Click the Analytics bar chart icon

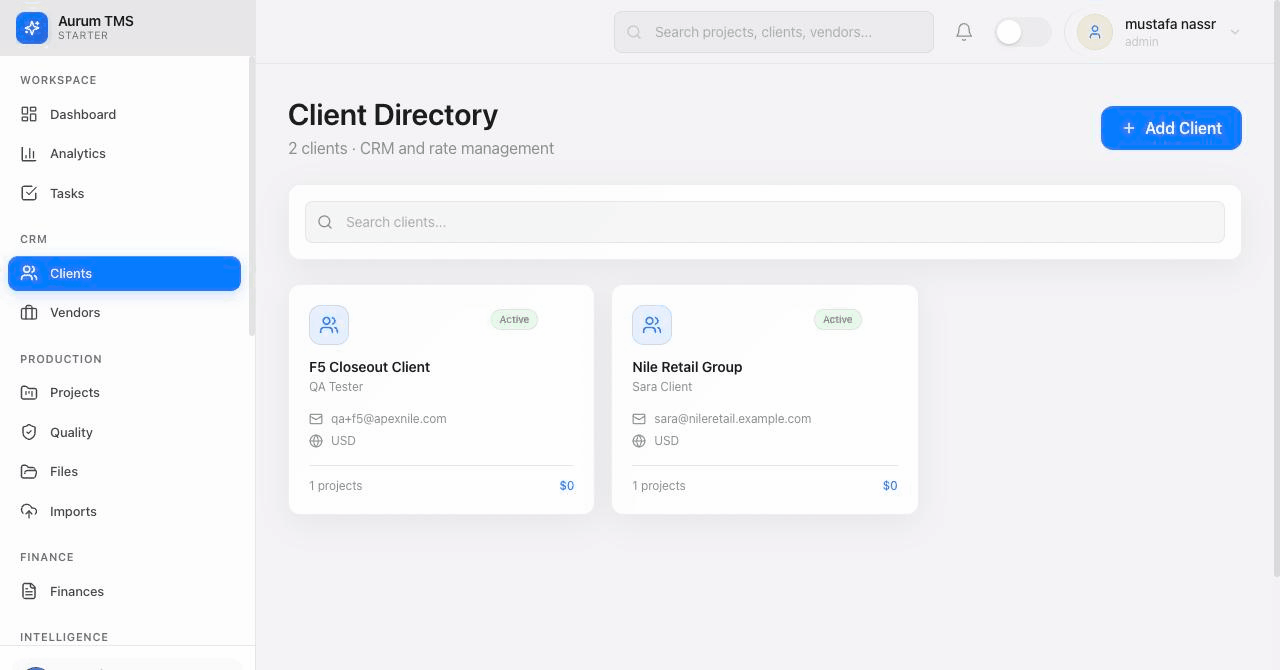[29, 153]
